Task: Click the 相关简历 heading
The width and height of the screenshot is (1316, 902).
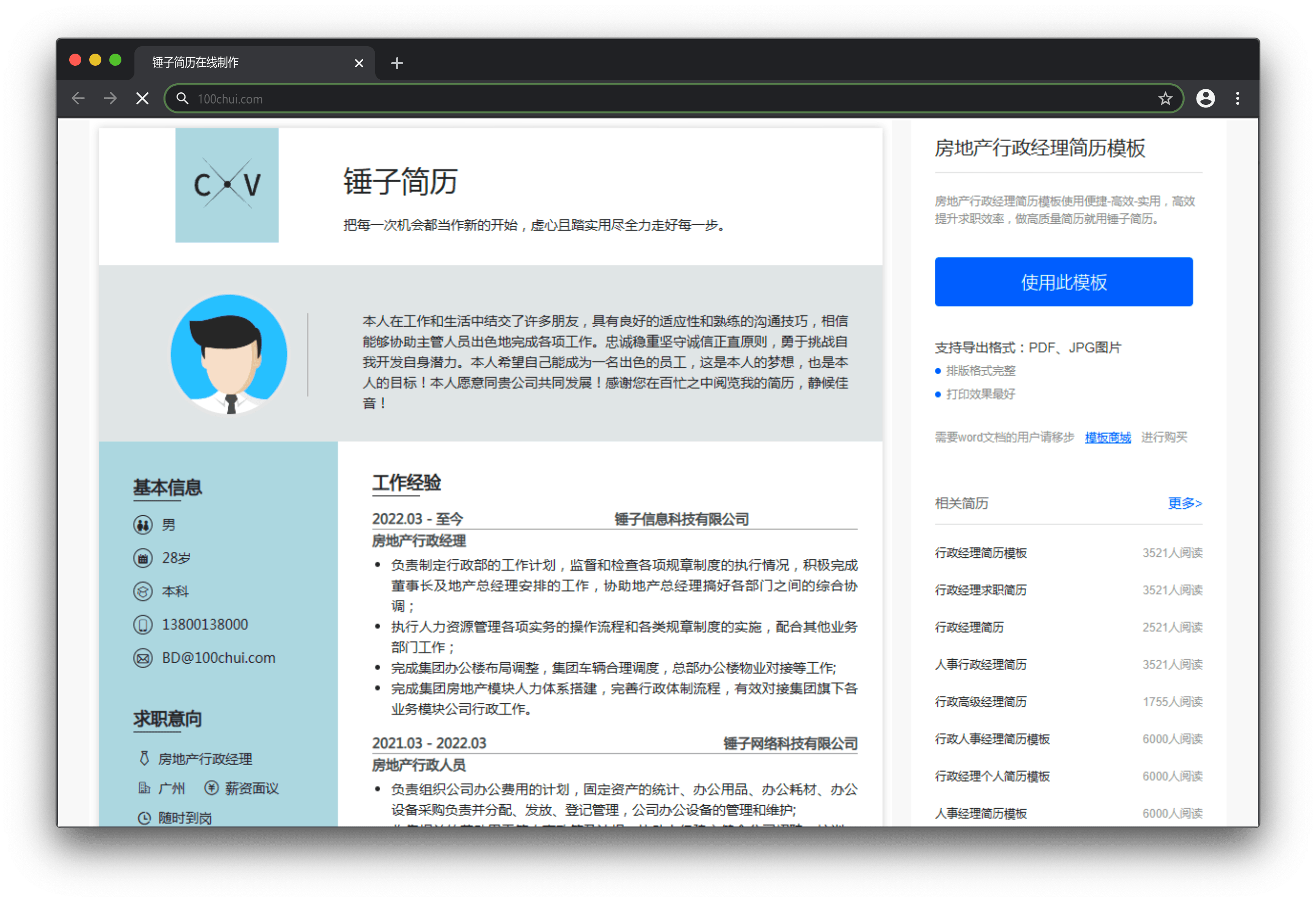Action: (961, 503)
